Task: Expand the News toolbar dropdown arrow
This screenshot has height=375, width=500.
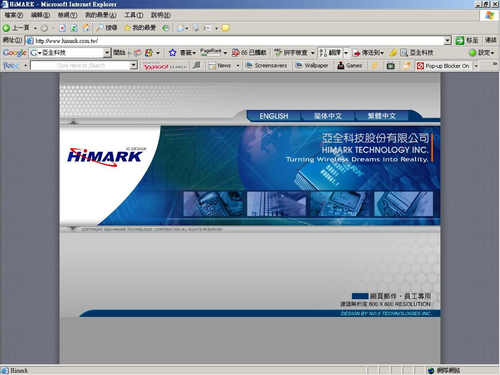Action: point(238,66)
